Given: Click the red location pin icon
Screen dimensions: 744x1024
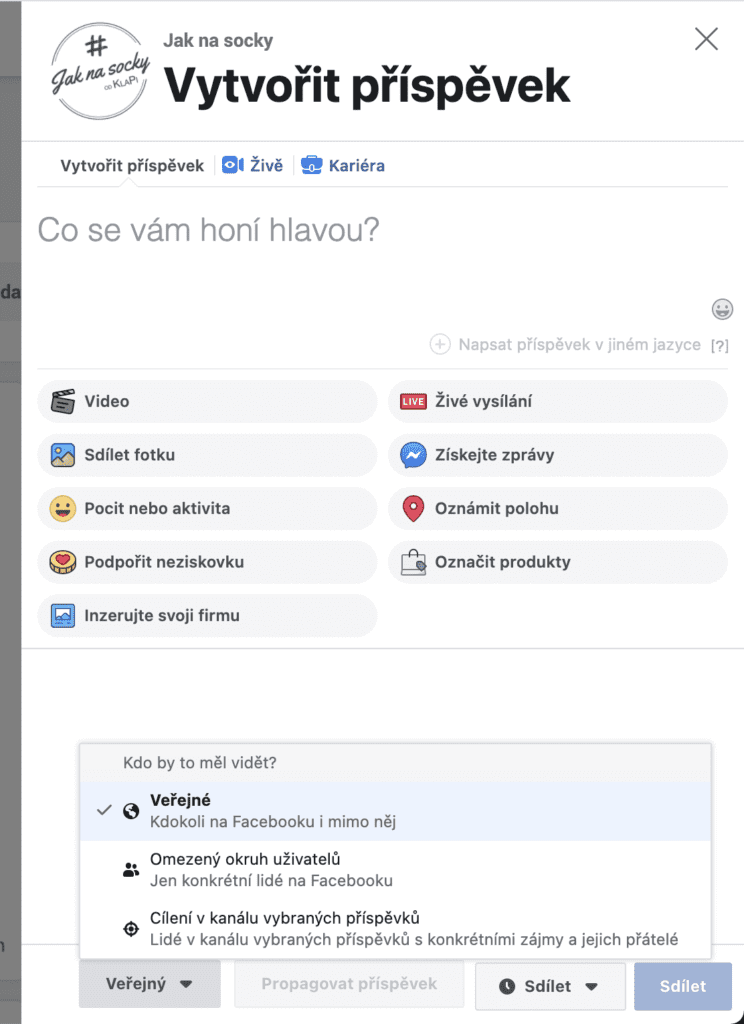Looking at the screenshot, I should (x=413, y=509).
